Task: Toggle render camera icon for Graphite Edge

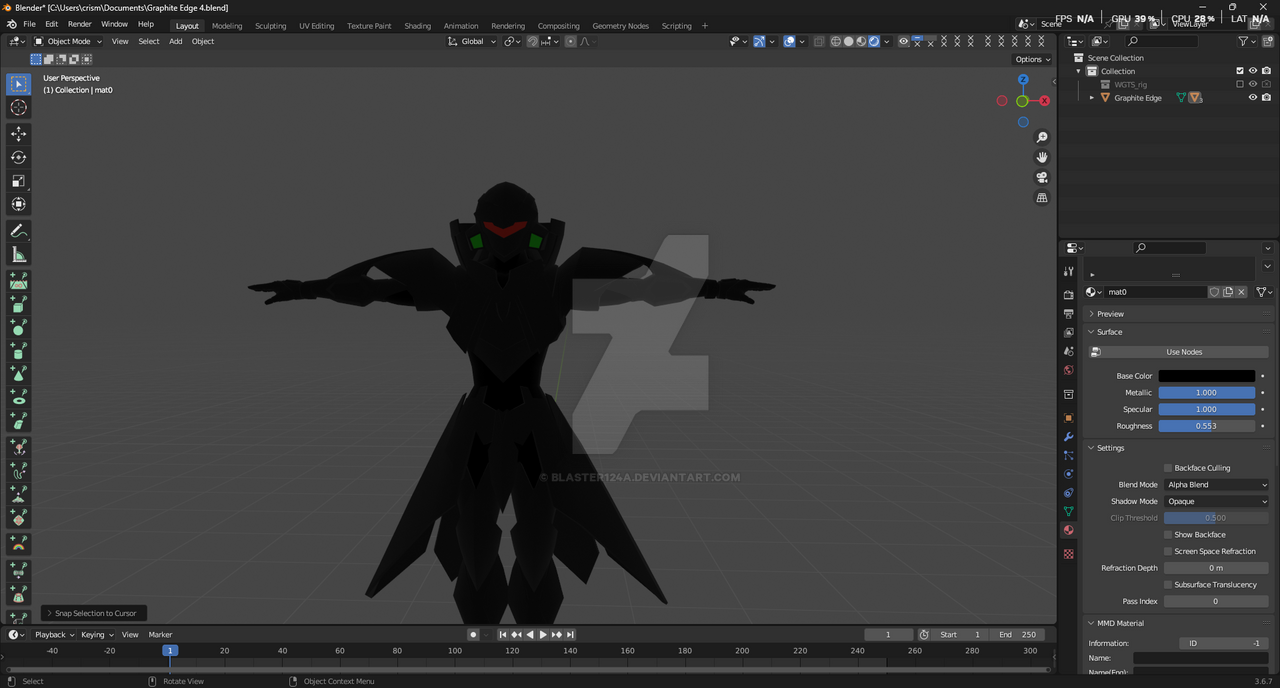Action: [x=1266, y=98]
